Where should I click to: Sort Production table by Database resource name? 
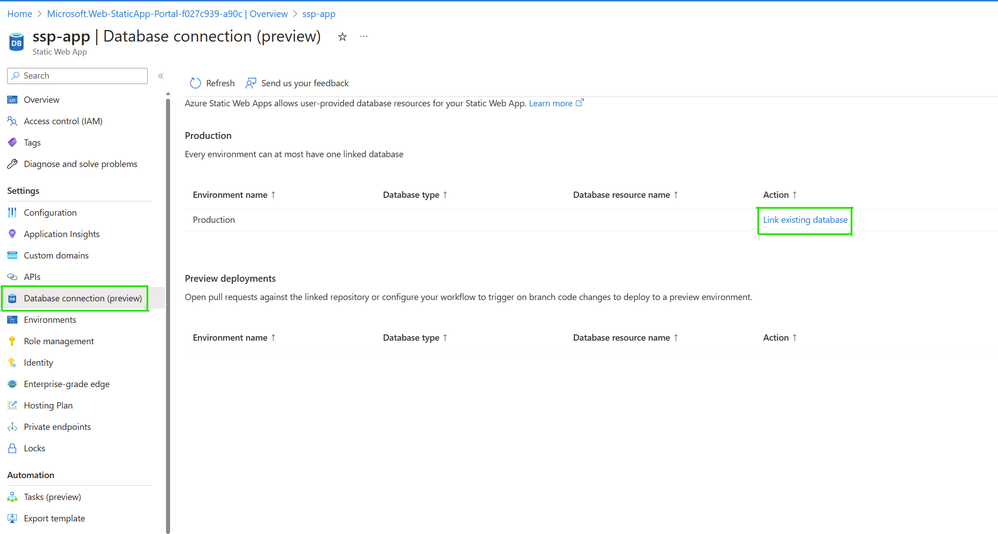[x=626, y=195]
